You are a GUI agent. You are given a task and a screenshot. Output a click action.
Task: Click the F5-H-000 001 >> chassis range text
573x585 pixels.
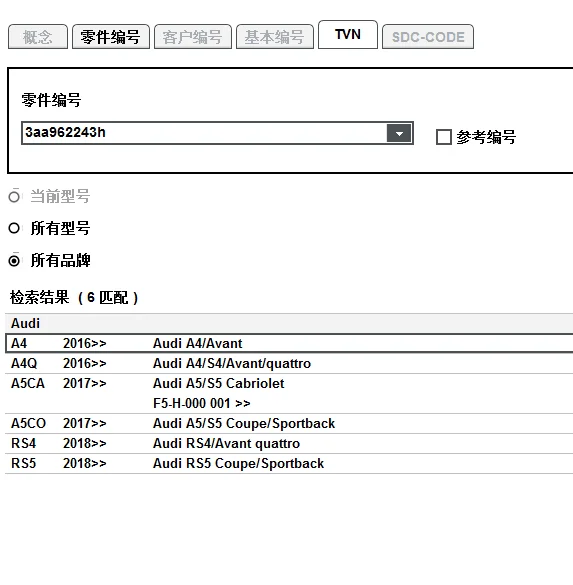point(201,403)
